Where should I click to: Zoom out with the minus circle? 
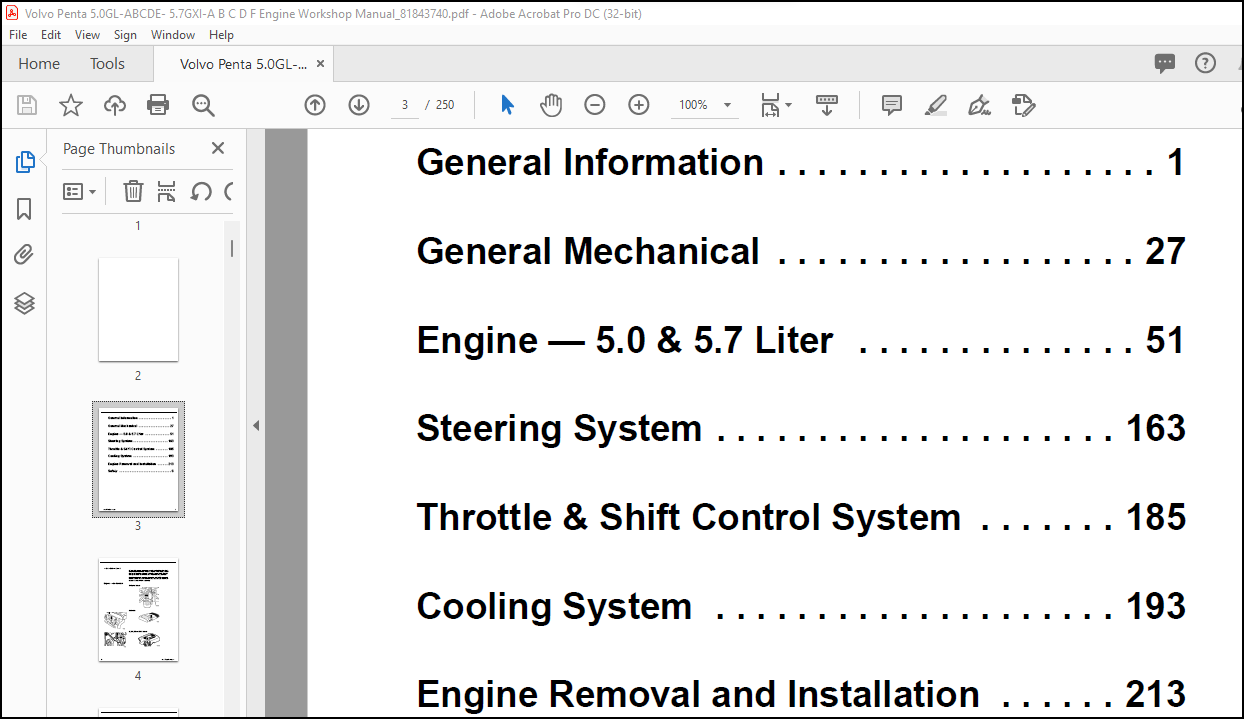pyautogui.click(x=595, y=105)
